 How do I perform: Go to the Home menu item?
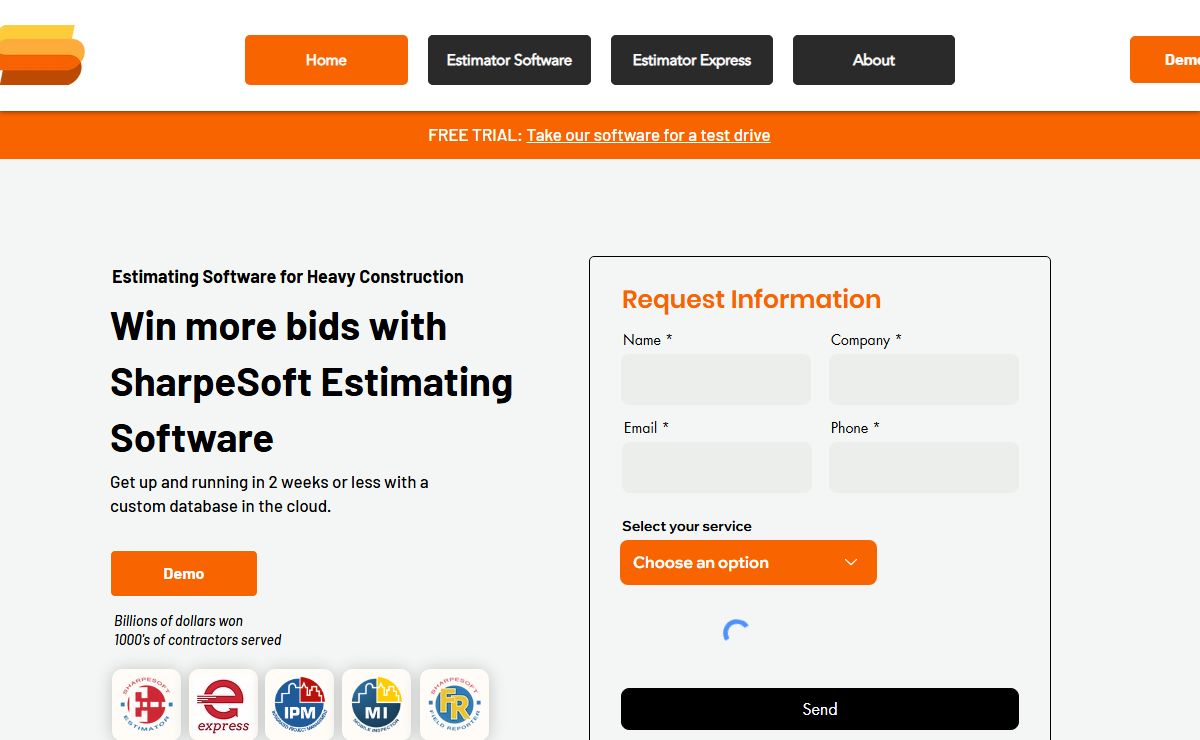326,60
